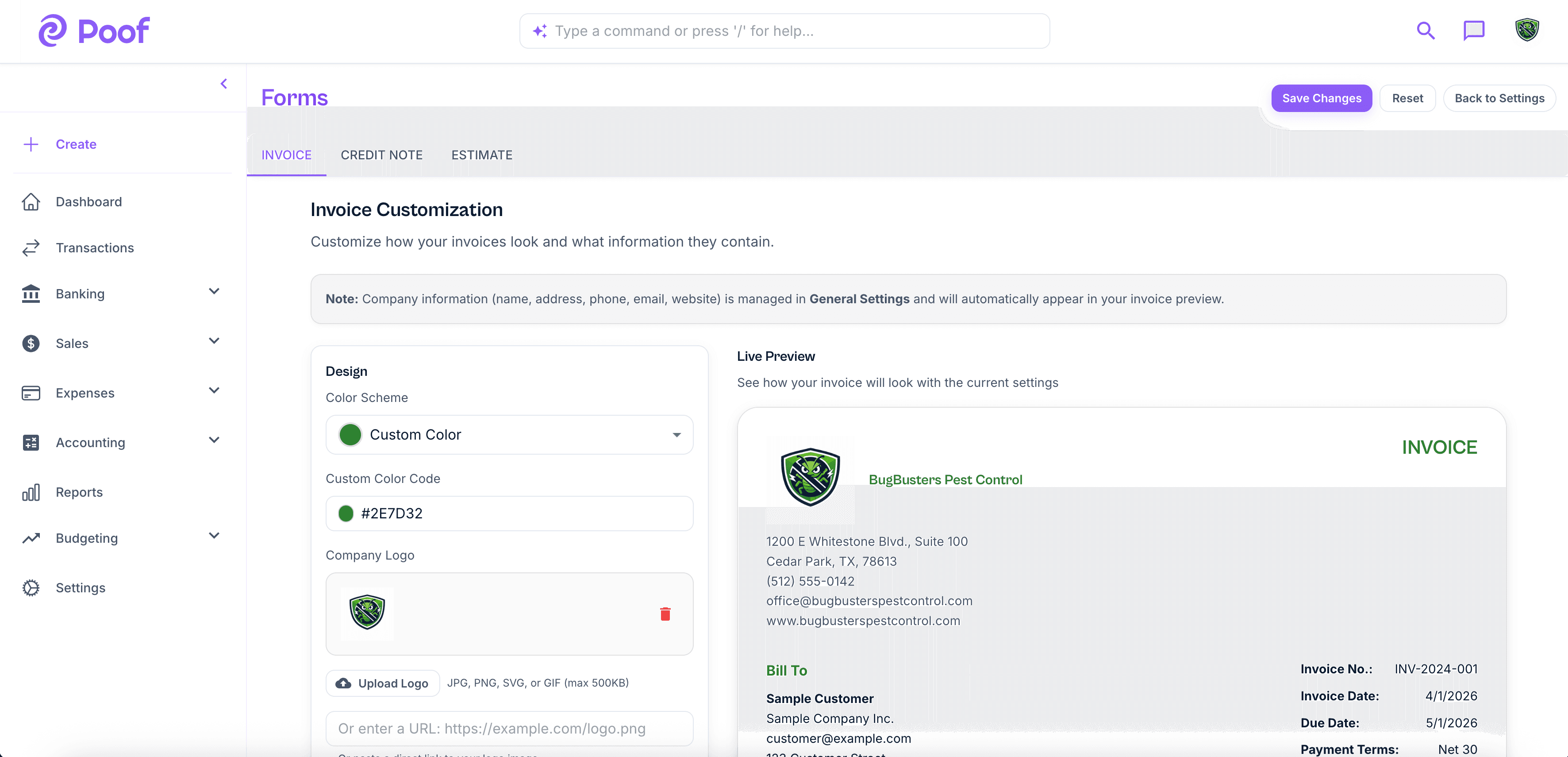Open the Dashboard from the sidebar

(88, 201)
